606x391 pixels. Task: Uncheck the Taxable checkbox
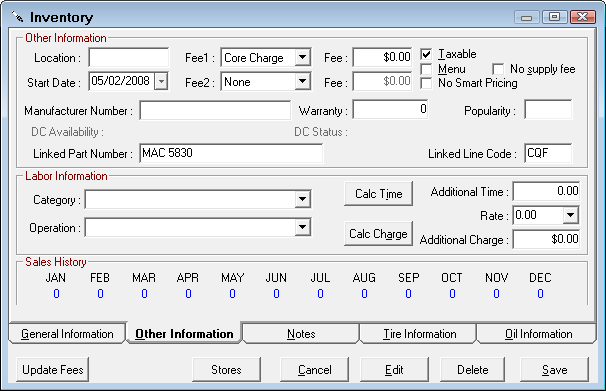426,54
